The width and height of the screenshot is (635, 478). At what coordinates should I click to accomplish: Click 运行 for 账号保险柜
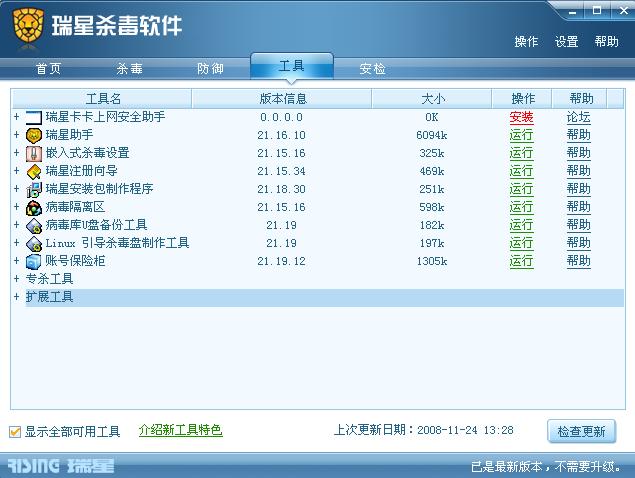pos(521,261)
